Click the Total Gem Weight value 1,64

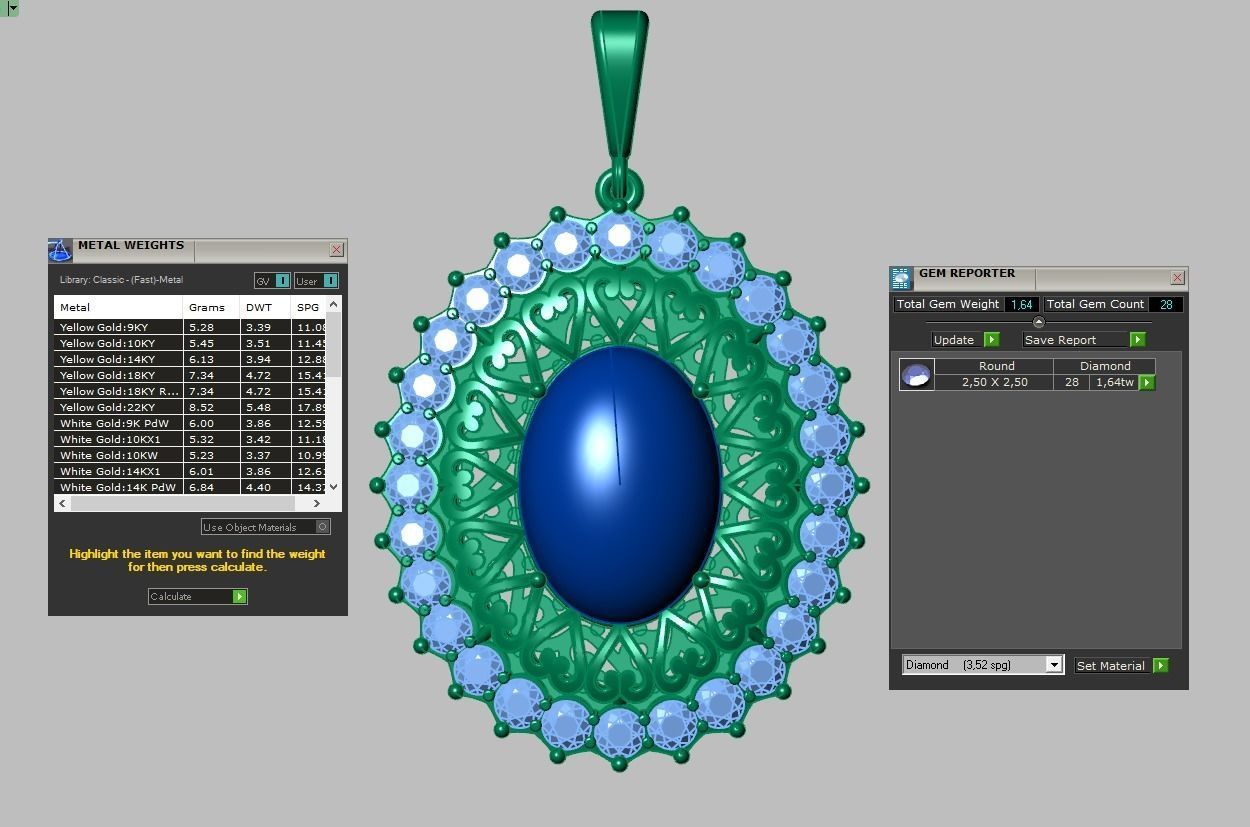click(x=1021, y=304)
